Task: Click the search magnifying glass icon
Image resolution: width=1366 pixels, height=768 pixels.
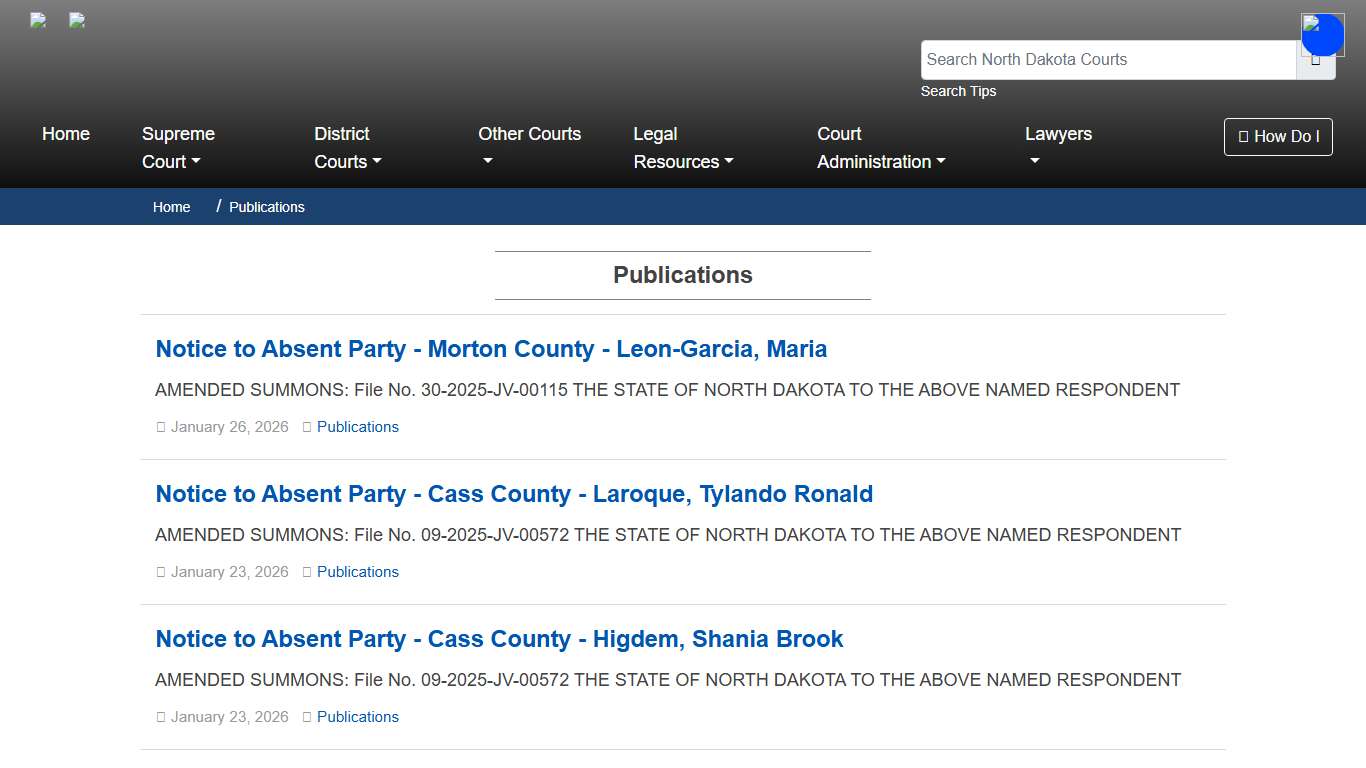Action: point(1316,59)
